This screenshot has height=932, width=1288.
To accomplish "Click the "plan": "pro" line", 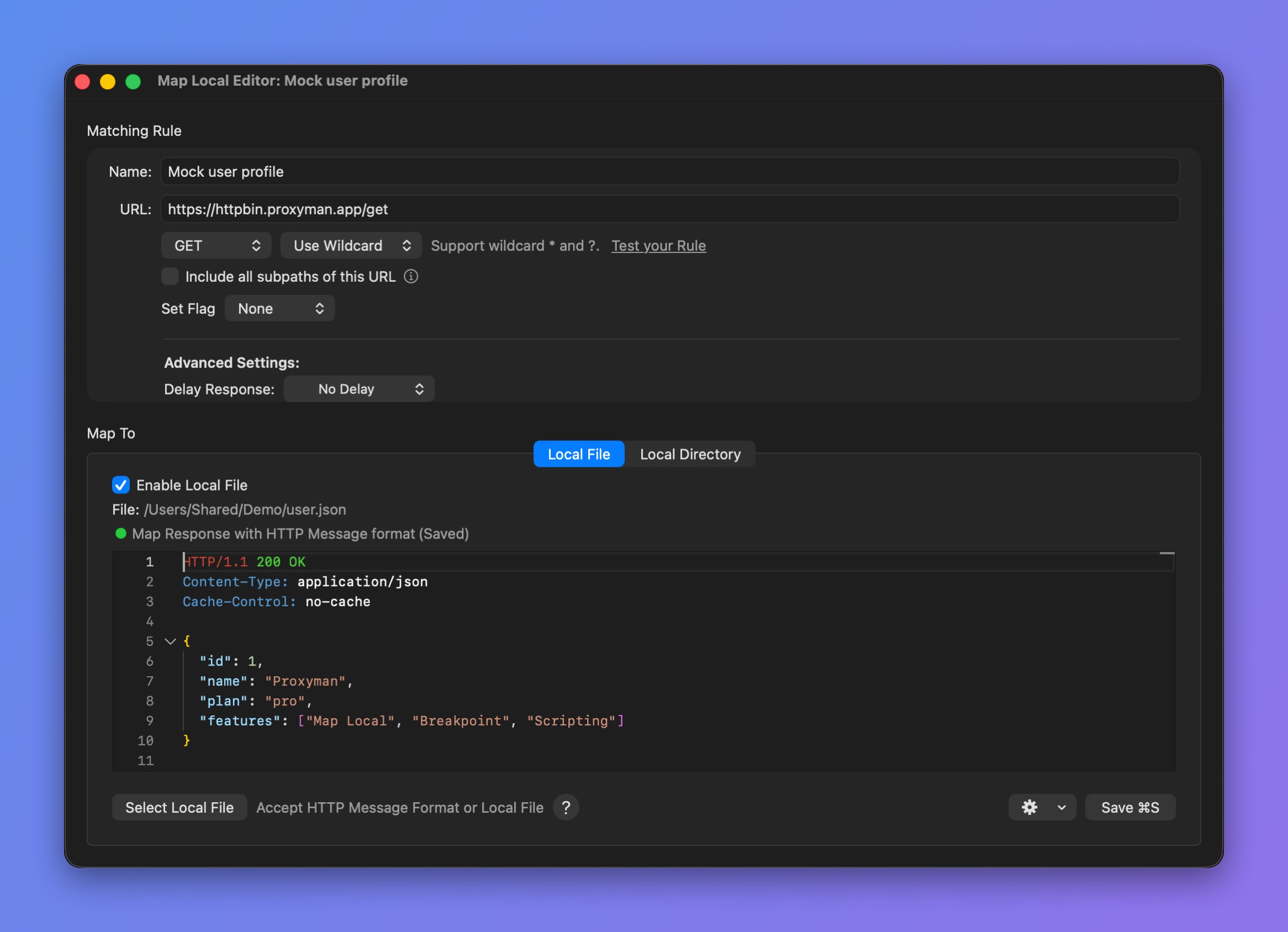I will tap(256, 701).
